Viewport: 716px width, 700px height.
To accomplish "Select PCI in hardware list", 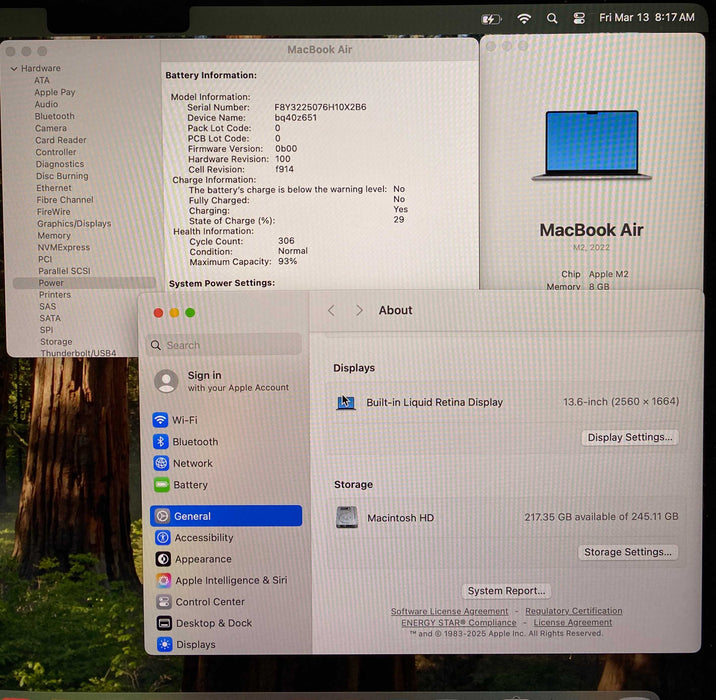I will click(45, 259).
